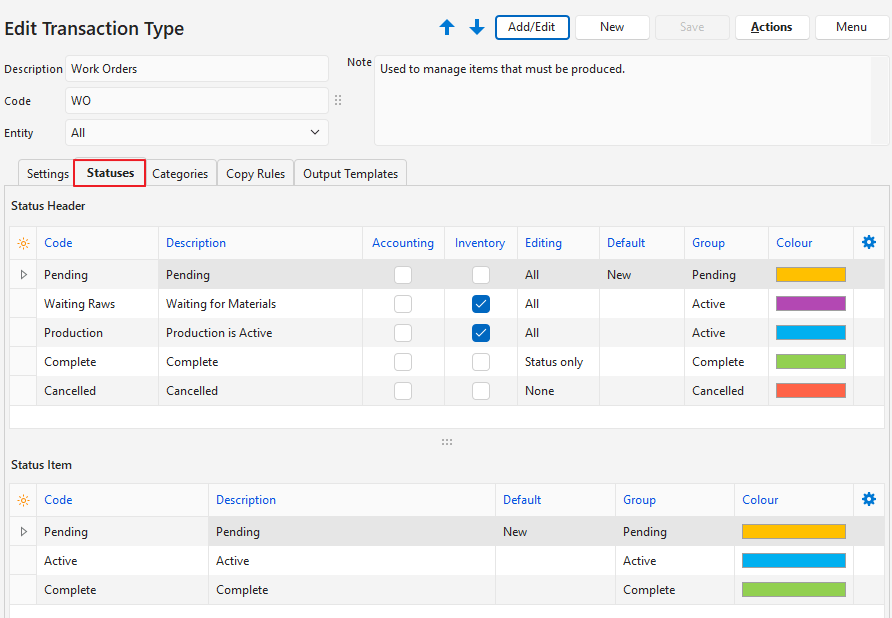Click the Status Header sun icon

(x=23, y=243)
